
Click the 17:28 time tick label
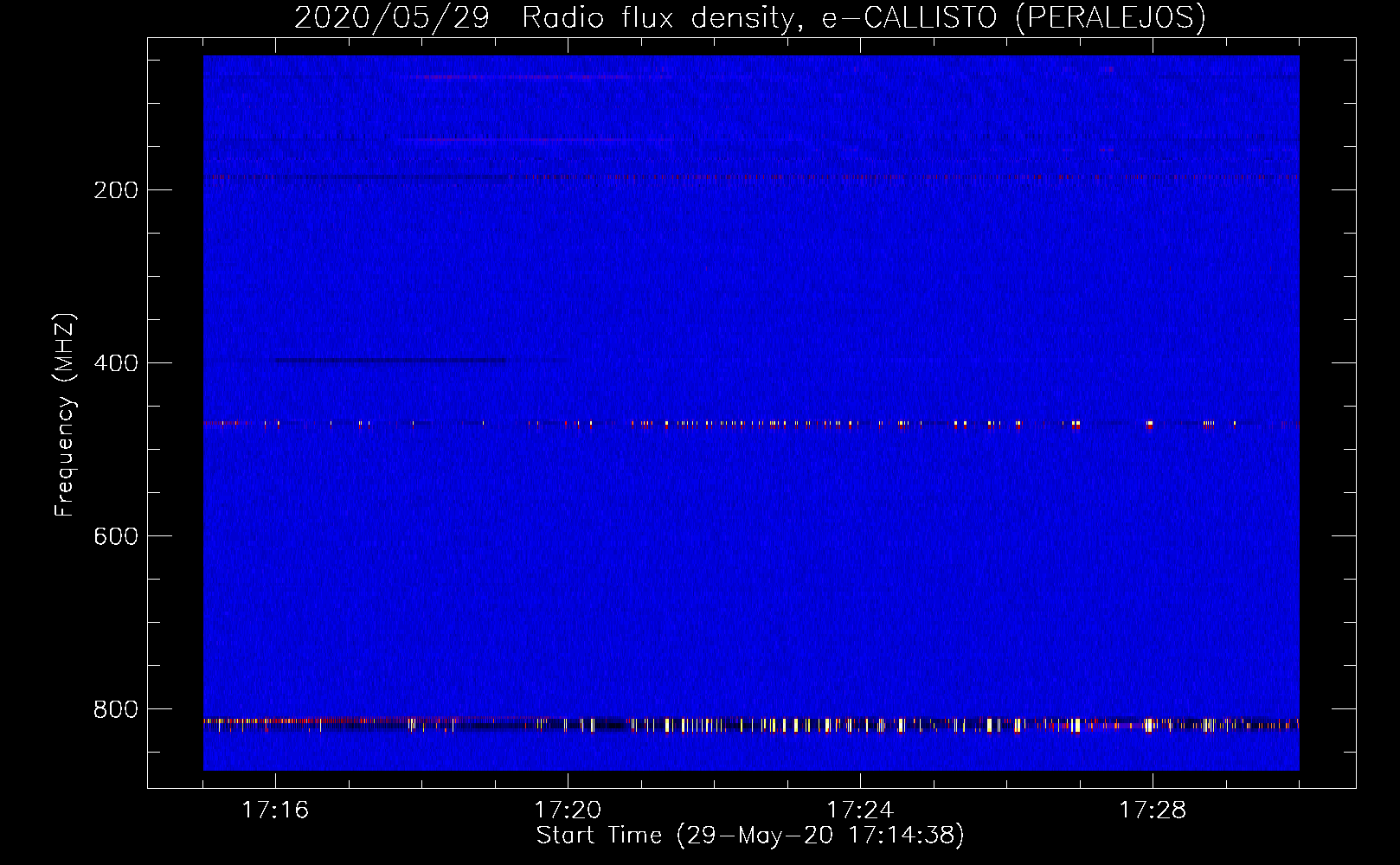click(1153, 810)
